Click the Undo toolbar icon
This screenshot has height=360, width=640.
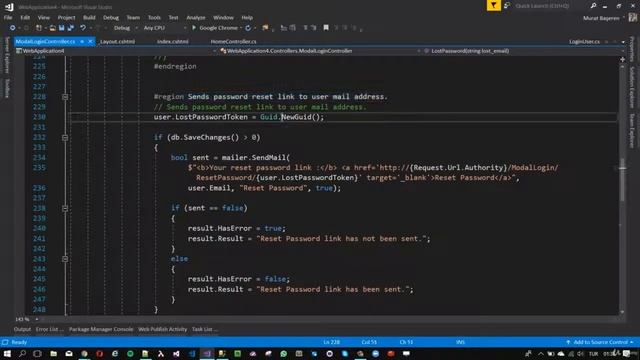tap(83, 28)
